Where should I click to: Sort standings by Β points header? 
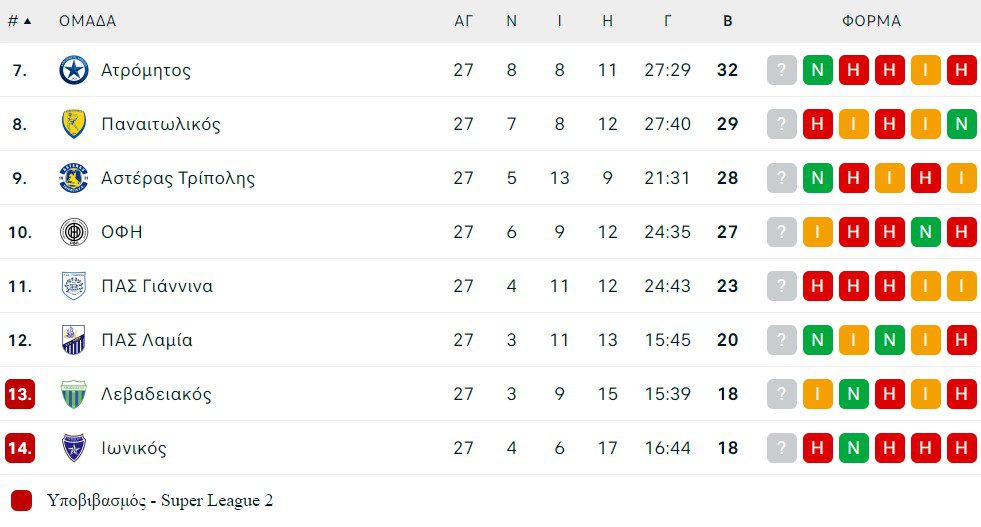coord(727,21)
